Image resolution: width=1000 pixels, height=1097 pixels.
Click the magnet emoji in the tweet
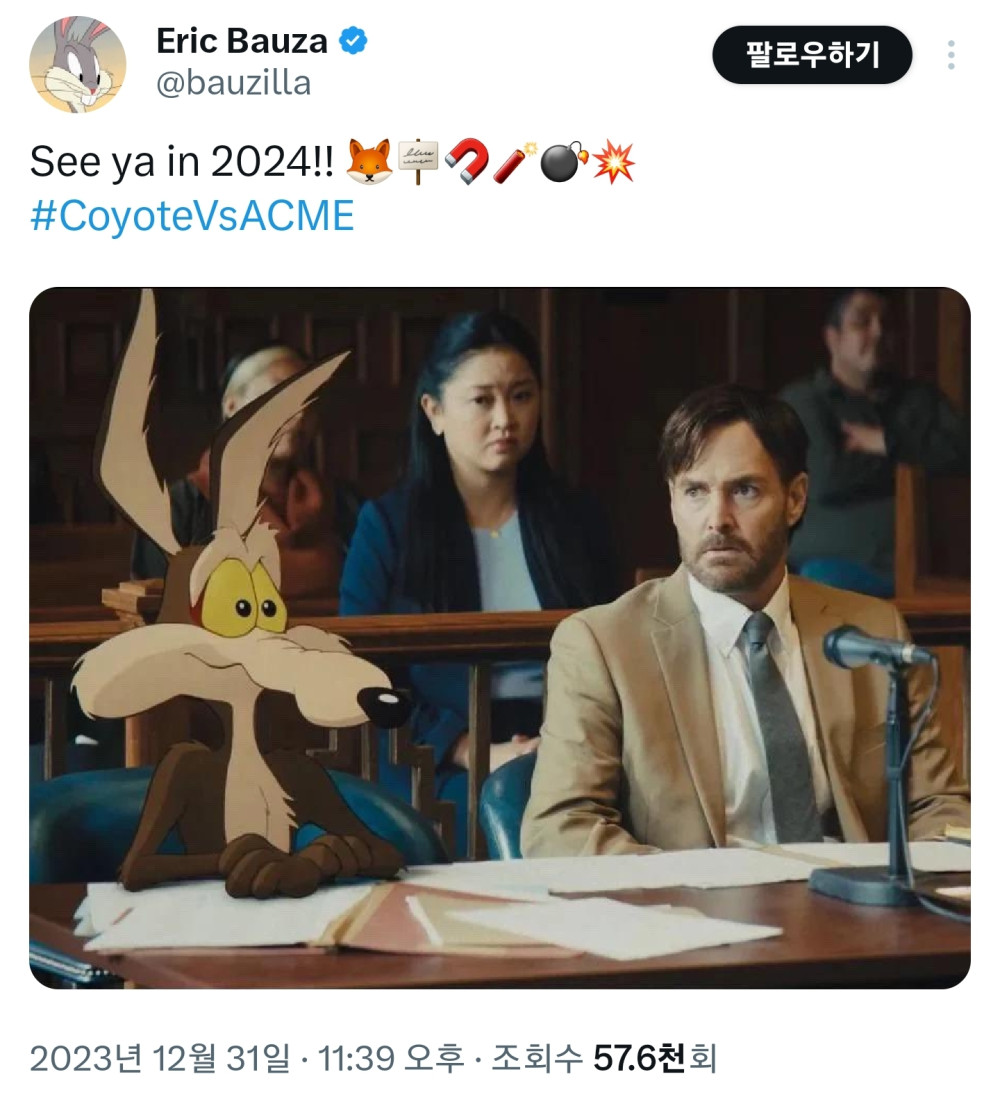(466, 163)
